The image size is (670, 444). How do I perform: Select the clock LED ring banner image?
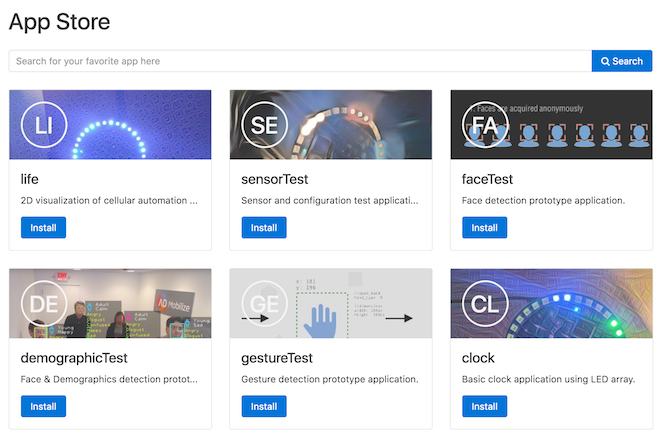[551, 303]
